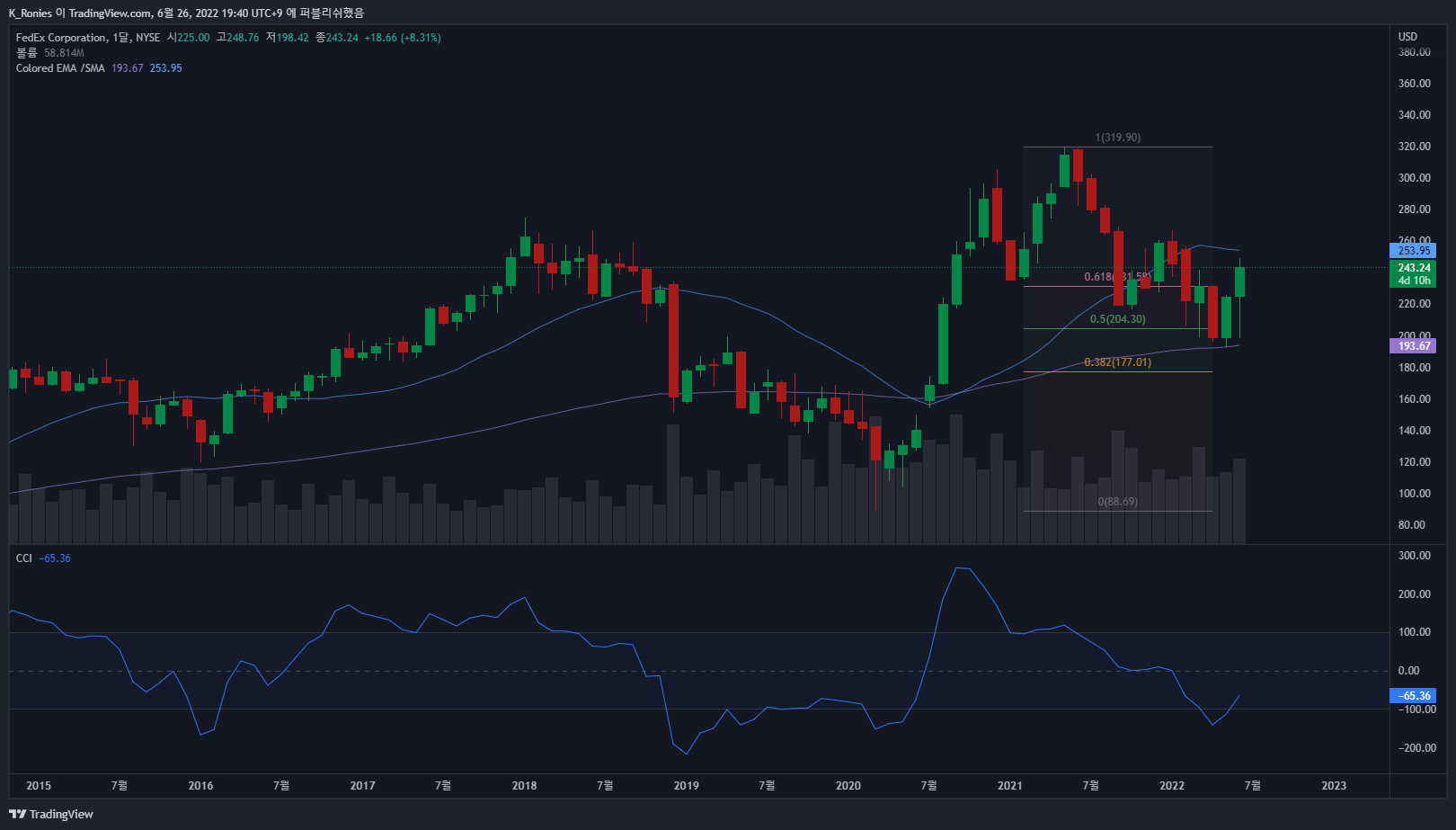Click the 1(319.90) Fibonacci level label
Screen dimensions: 1456x830
(x=1117, y=138)
